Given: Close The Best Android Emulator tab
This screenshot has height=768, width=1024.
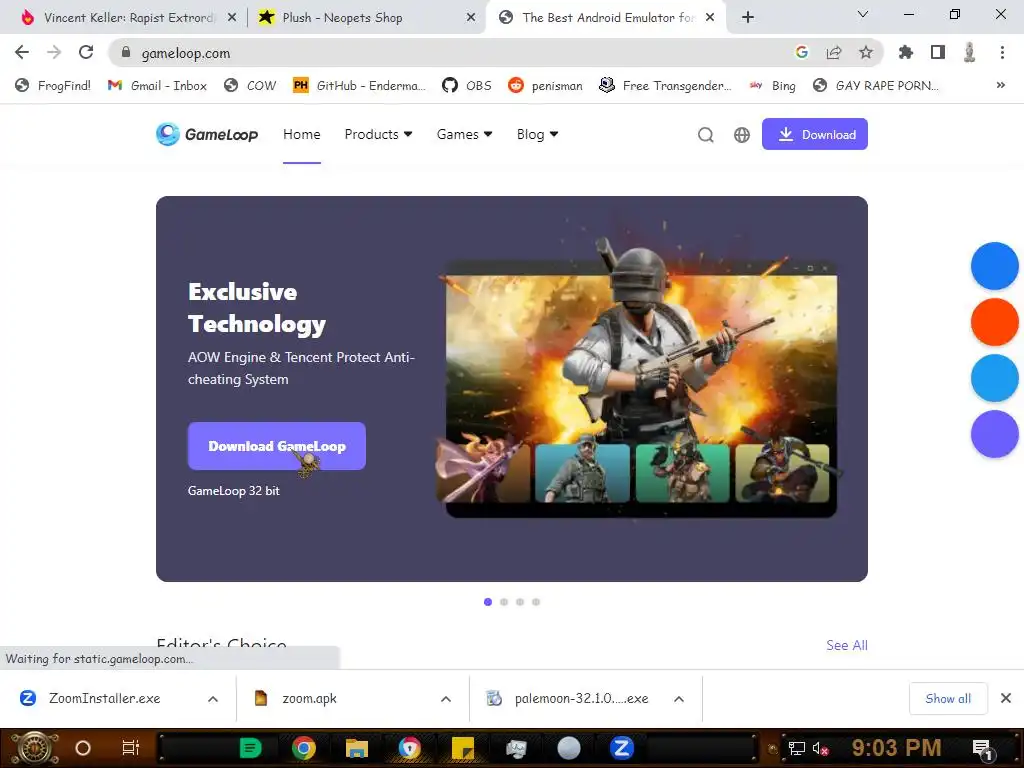Looking at the screenshot, I should 710,18.
